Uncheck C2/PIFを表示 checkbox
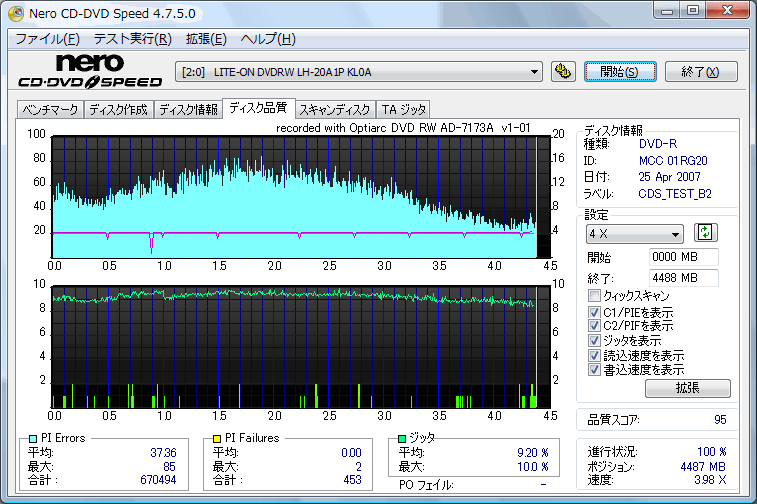 (x=594, y=325)
